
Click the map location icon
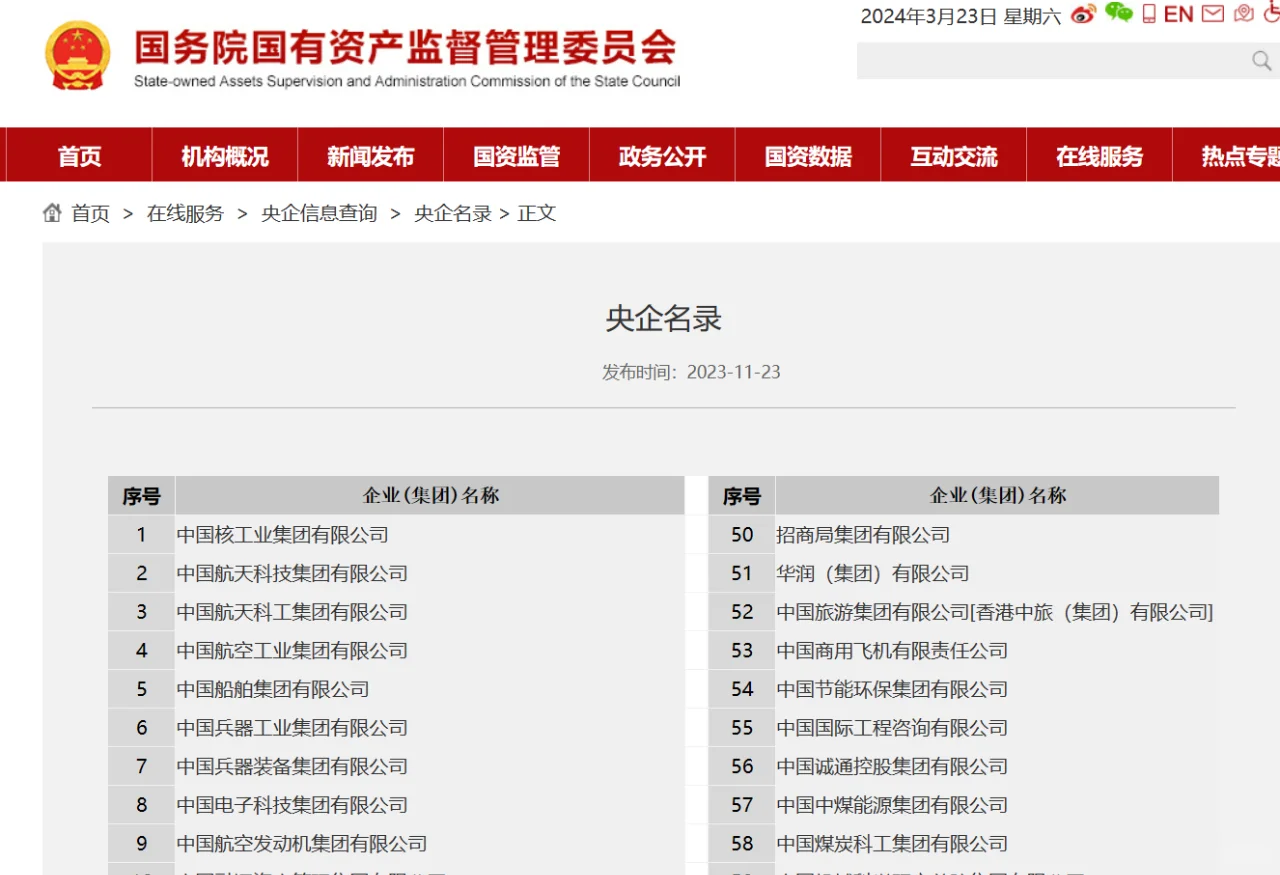1244,13
